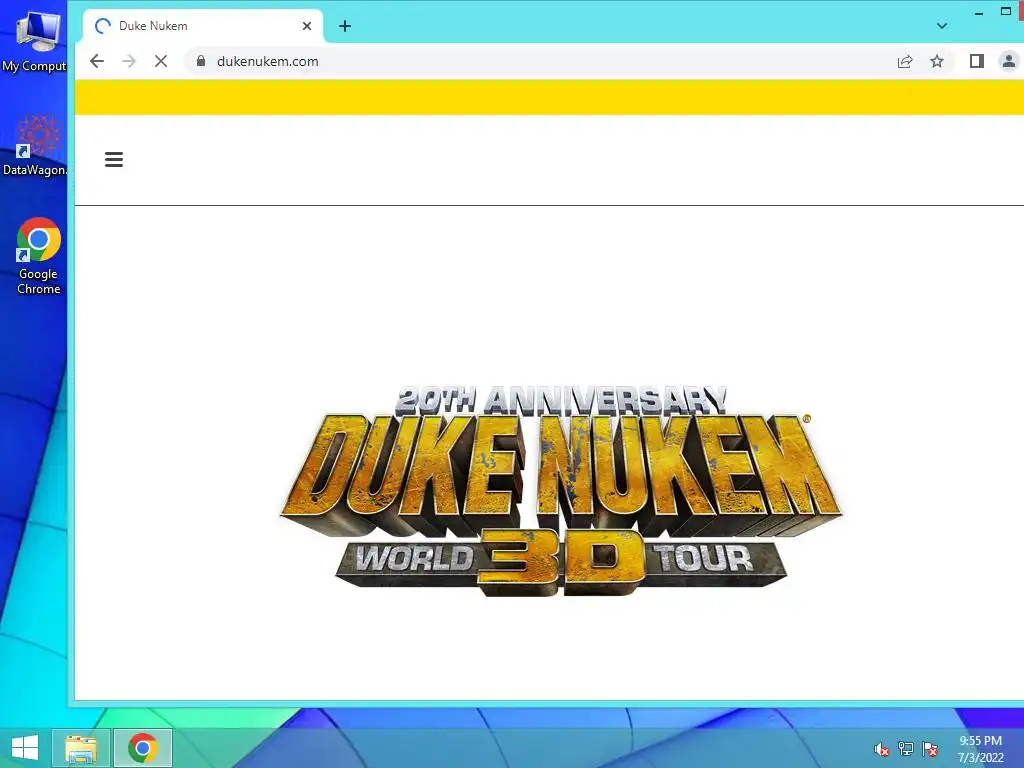1024x768 pixels.
Task: View site info via the padlock icon
Action: point(201,61)
